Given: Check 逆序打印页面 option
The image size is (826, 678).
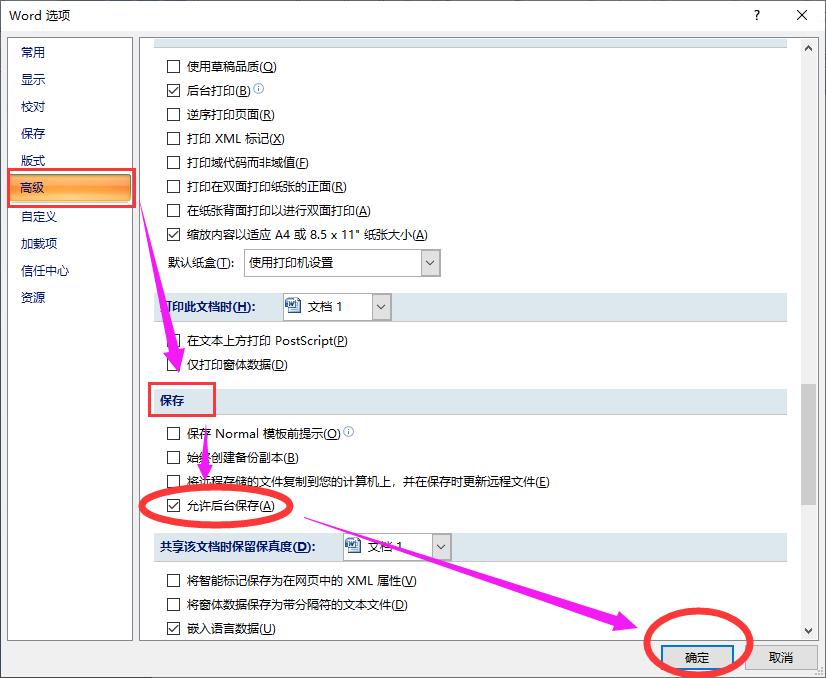Looking at the screenshot, I should 173,112.
